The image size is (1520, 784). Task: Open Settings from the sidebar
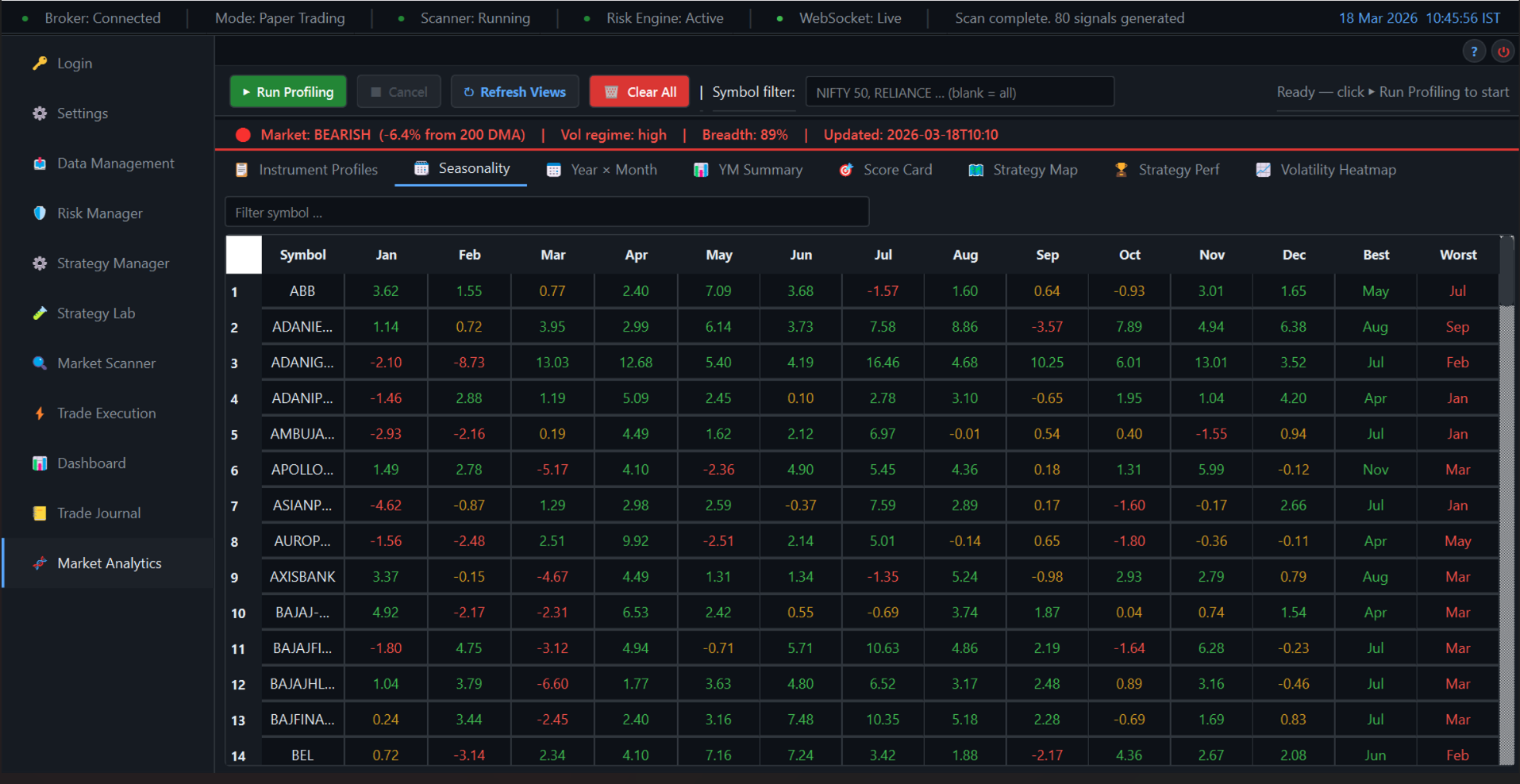point(82,113)
